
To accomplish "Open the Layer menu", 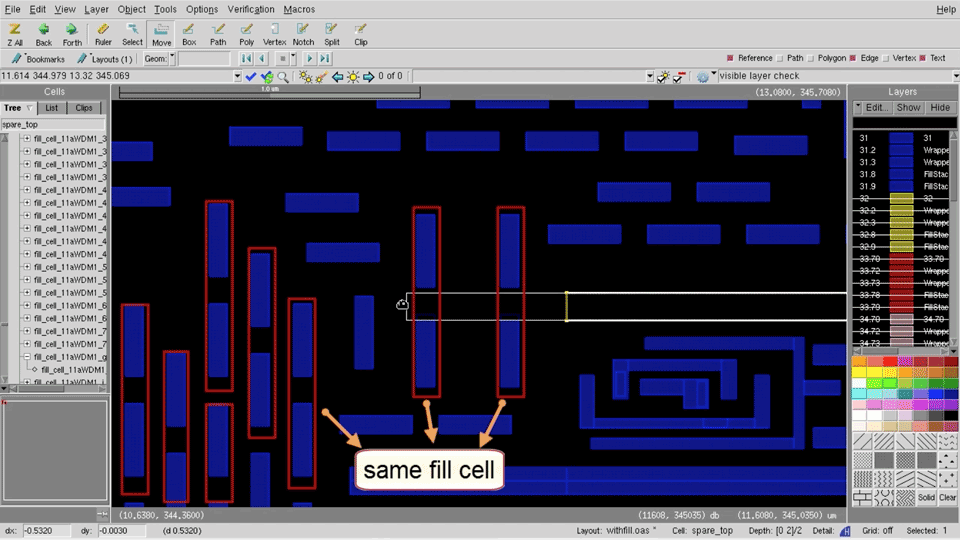I will (96, 9).
